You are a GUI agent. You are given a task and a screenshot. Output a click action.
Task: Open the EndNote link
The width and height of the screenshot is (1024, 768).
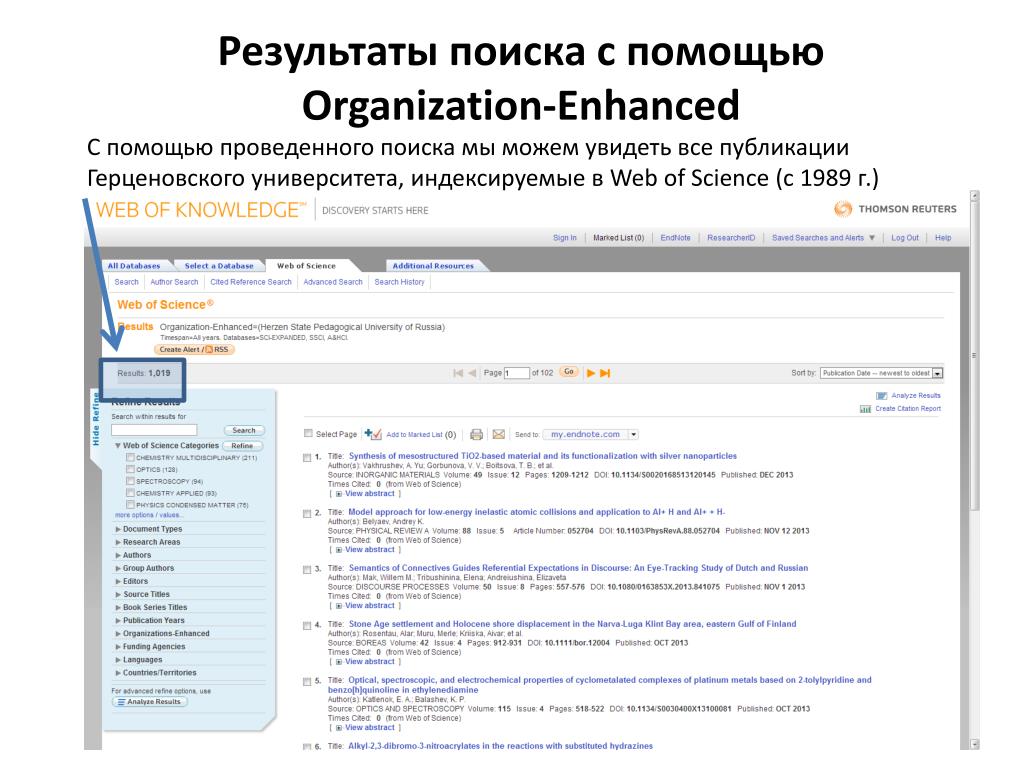pyautogui.click(x=675, y=238)
